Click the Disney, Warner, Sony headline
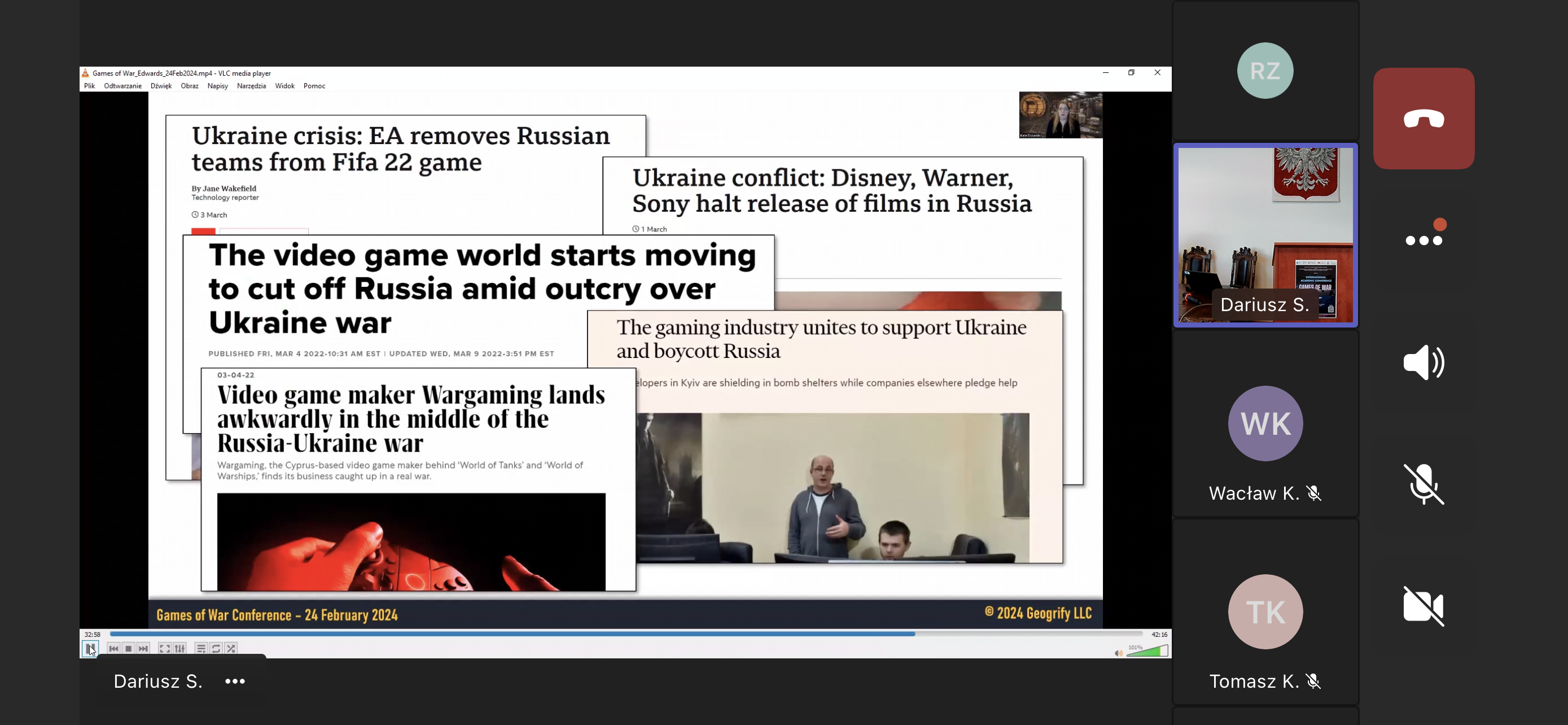This screenshot has height=725, width=1568. (x=832, y=190)
